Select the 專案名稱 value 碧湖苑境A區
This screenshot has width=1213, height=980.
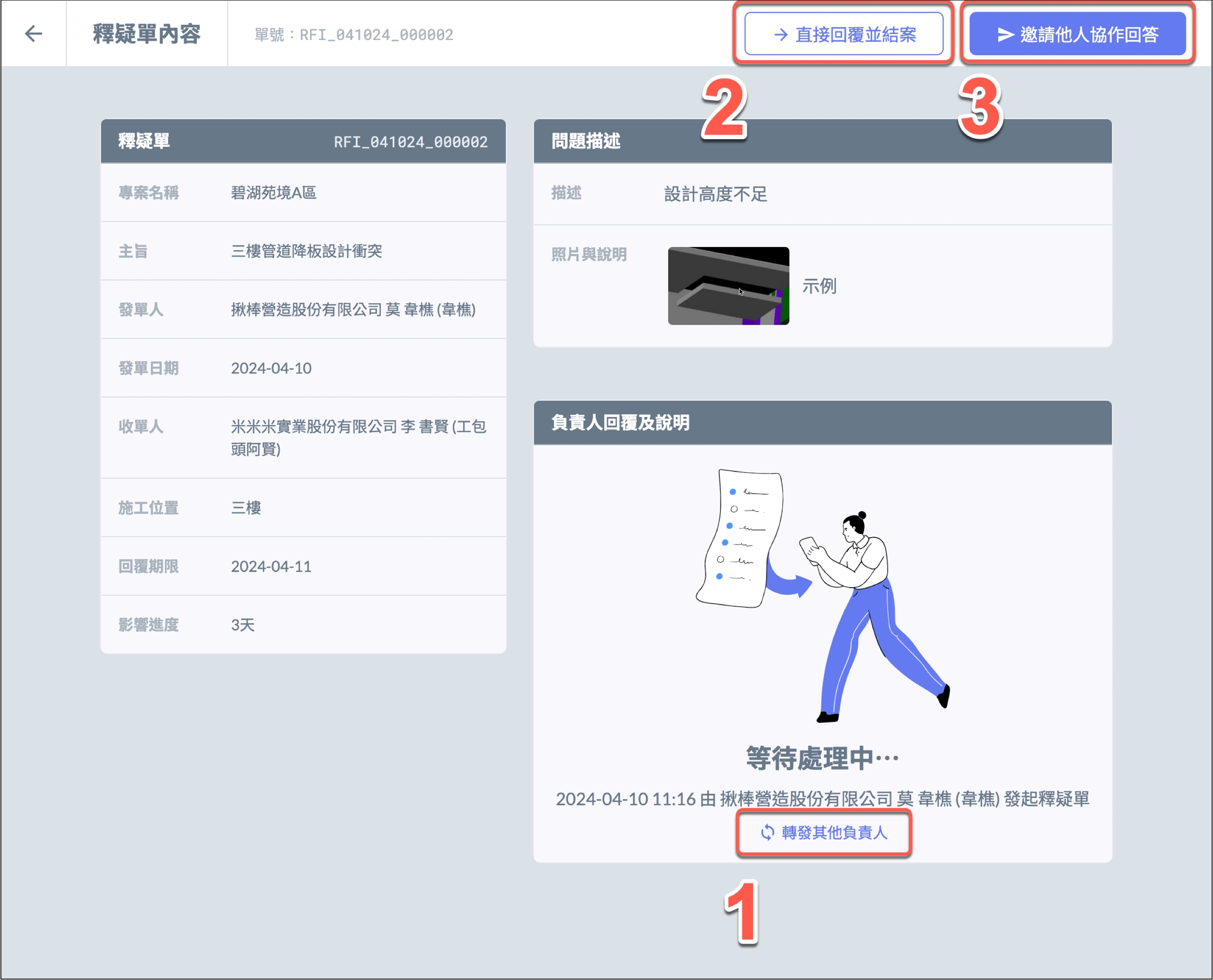coord(273,193)
